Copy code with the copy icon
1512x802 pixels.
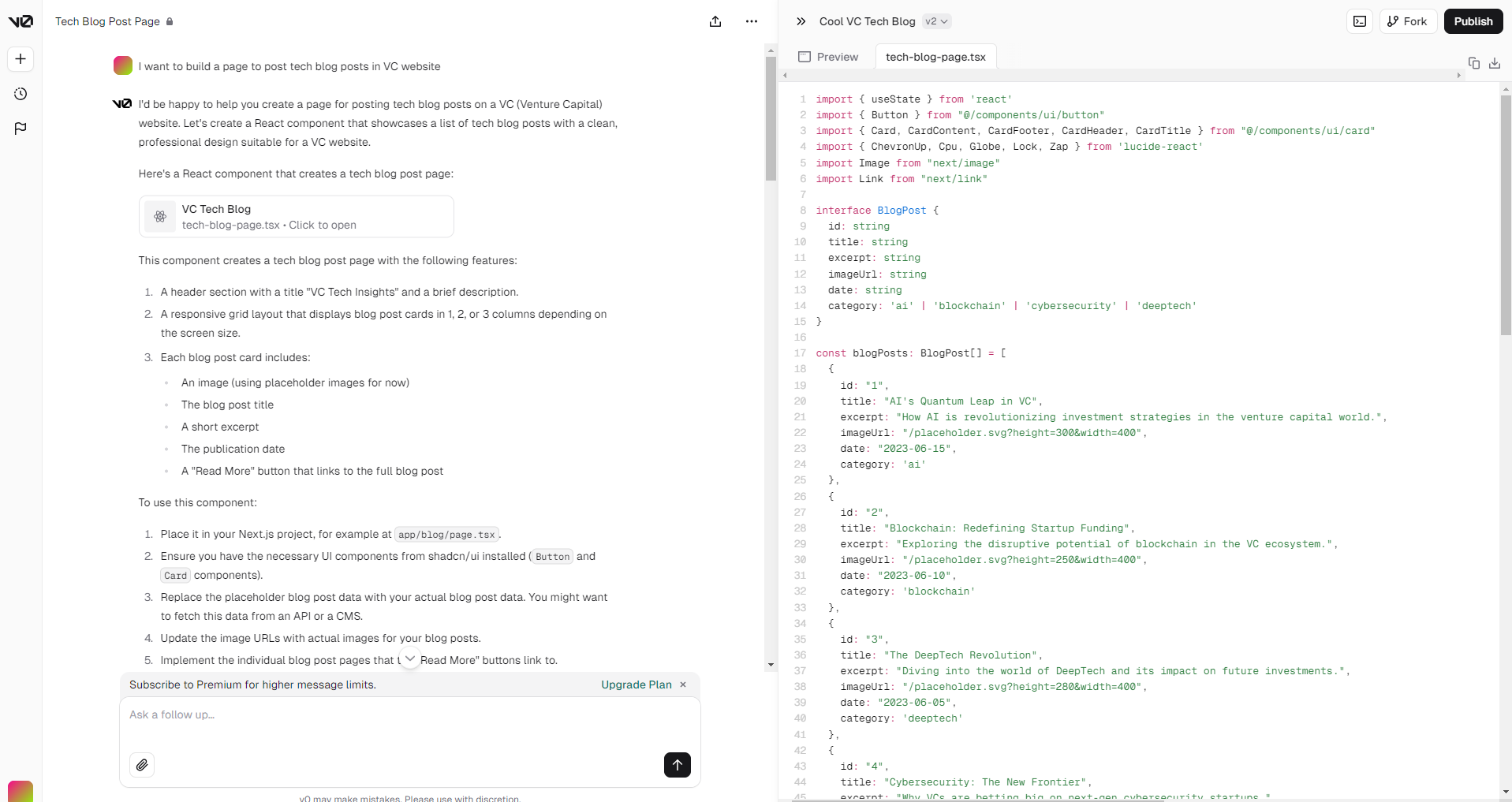tap(1473, 63)
